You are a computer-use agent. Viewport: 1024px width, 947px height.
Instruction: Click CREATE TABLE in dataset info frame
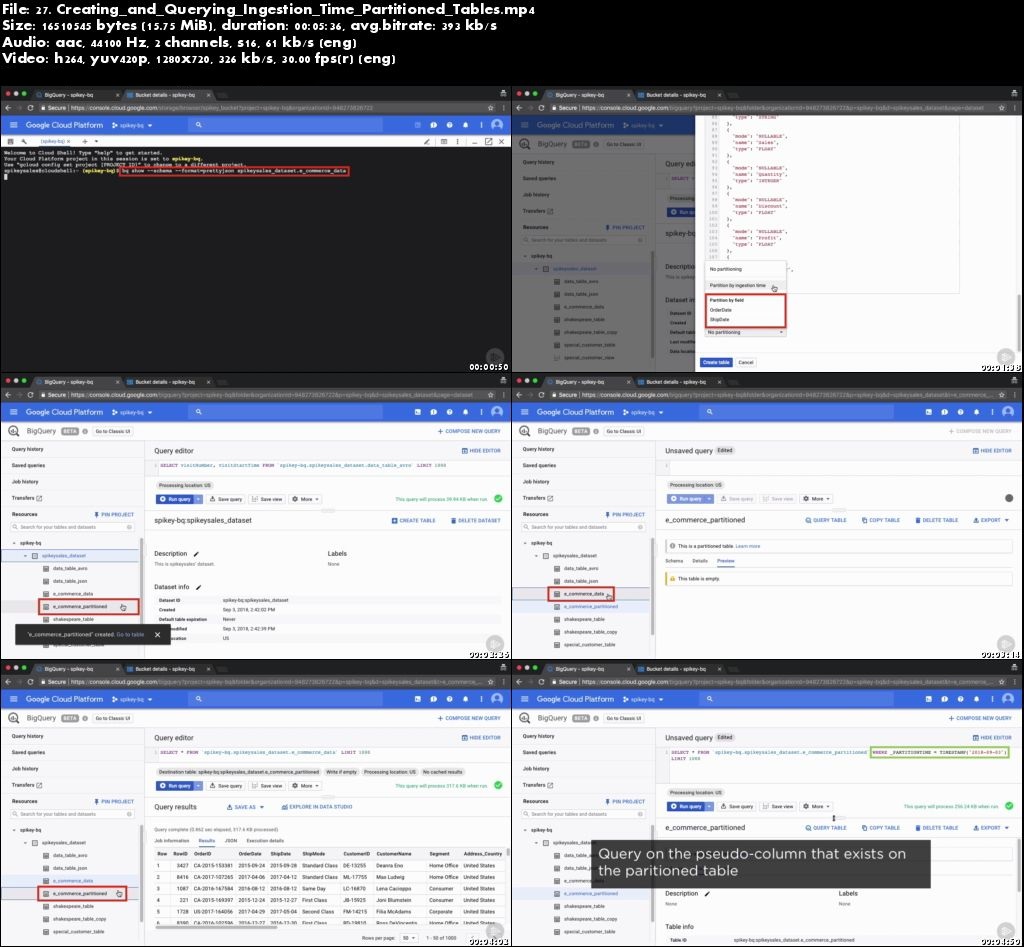413,521
